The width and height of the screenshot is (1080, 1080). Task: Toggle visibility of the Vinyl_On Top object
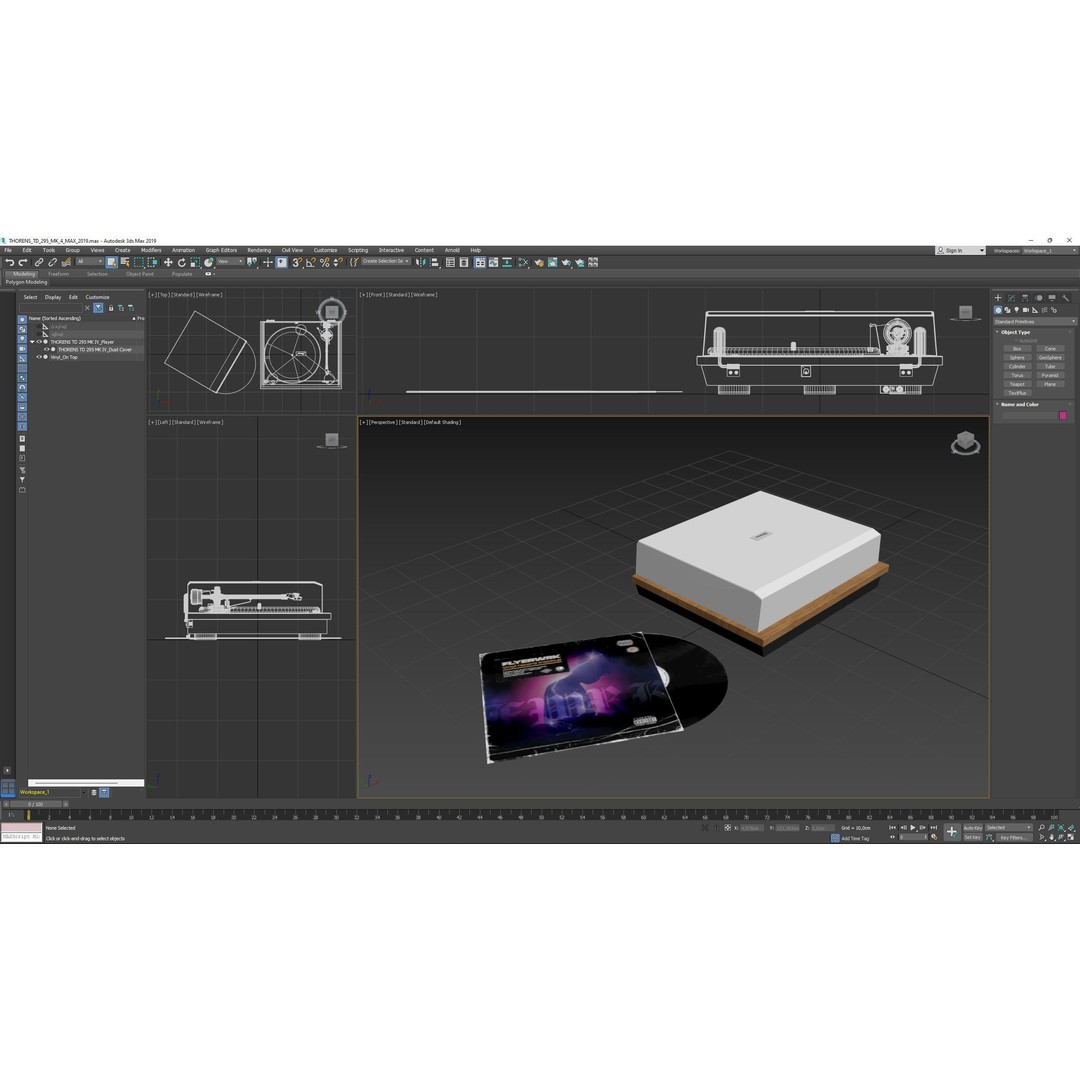[39, 357]
